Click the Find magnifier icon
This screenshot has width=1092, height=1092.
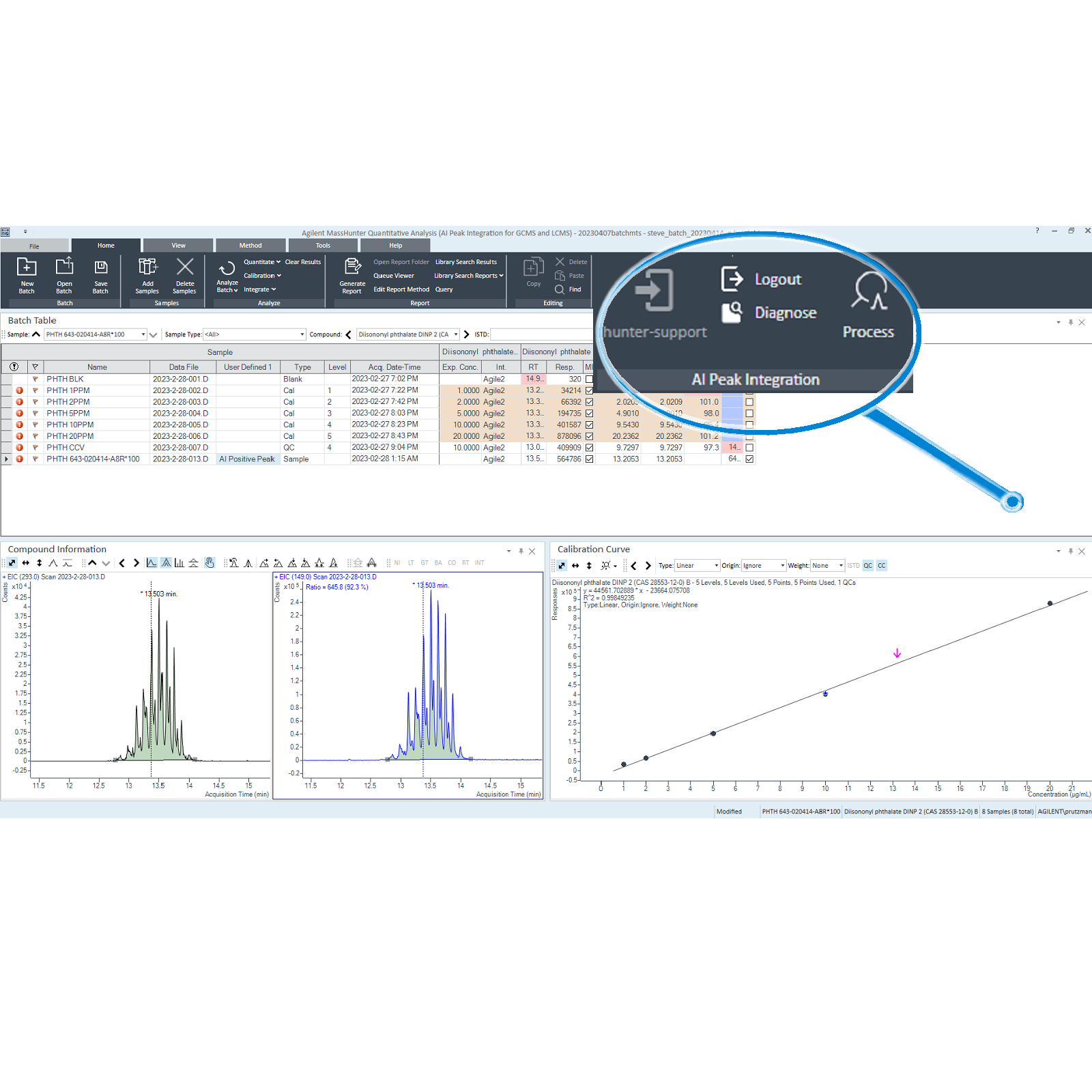point(560,289)
